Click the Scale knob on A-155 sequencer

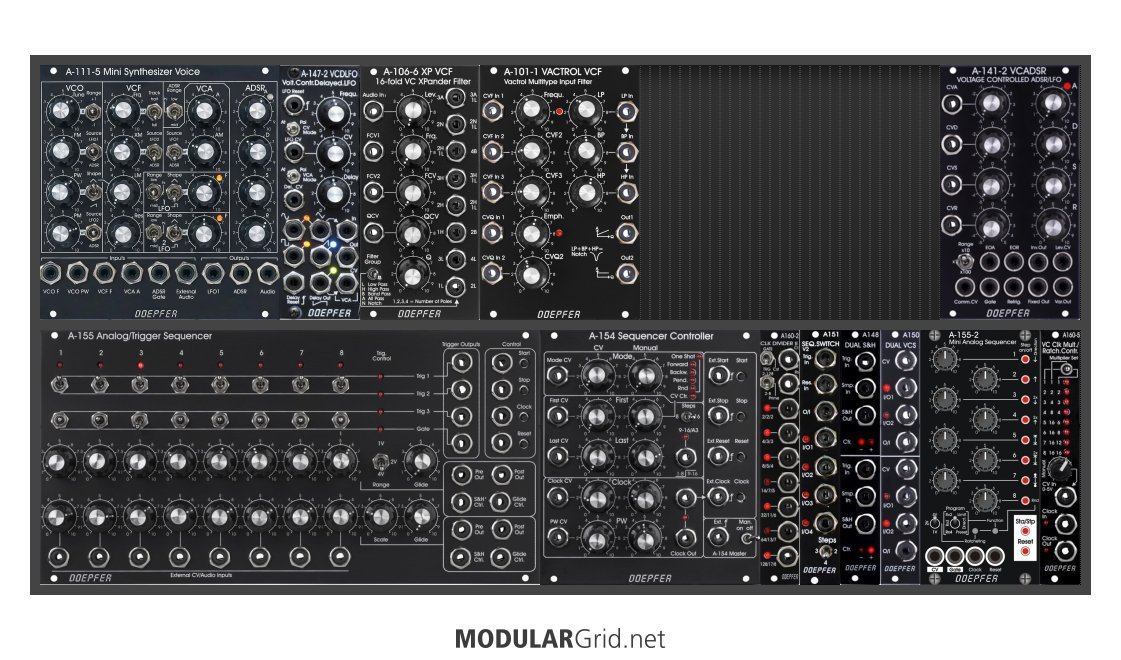381,516
